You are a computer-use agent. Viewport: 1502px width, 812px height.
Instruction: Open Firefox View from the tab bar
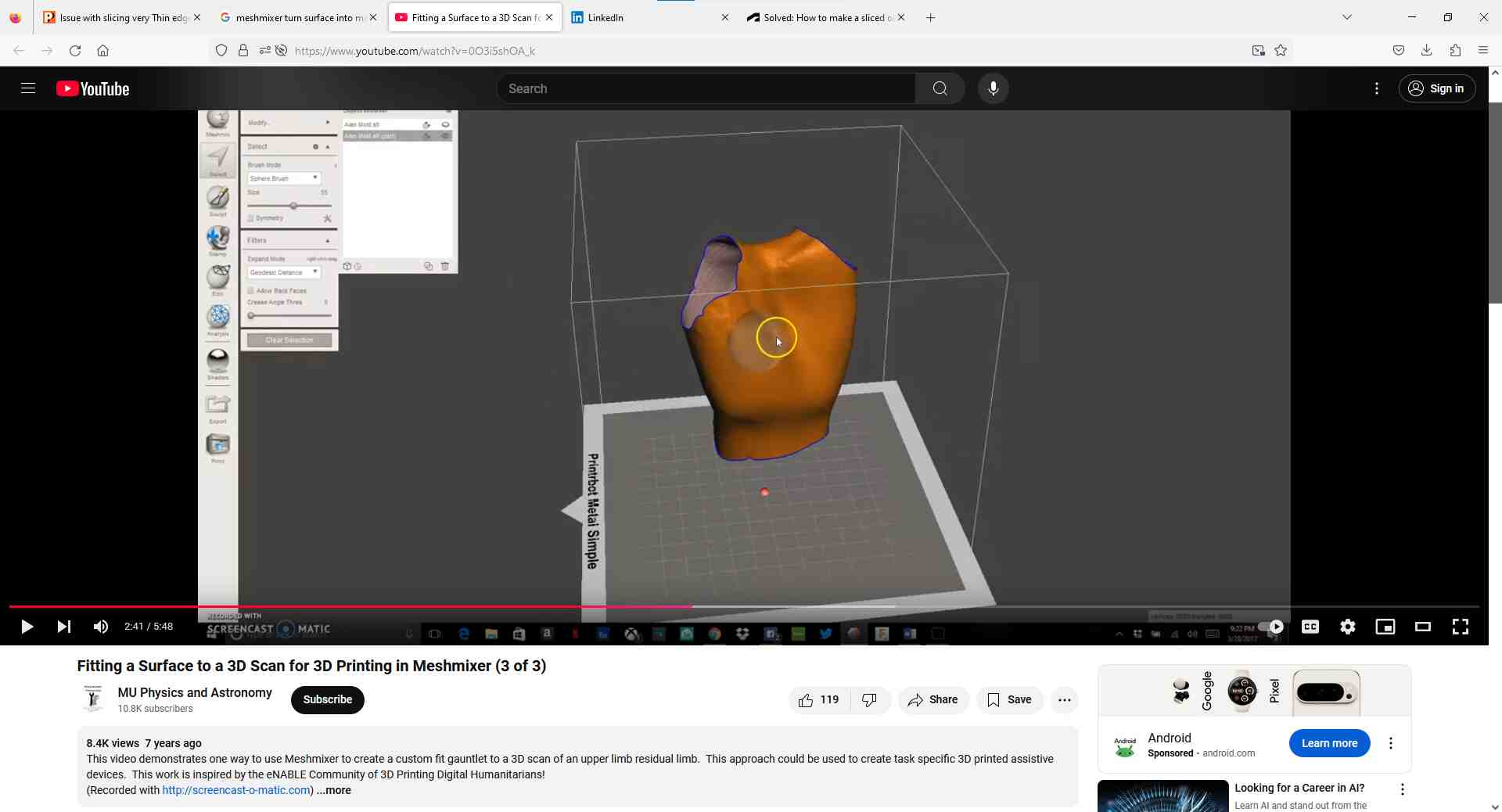16,17
